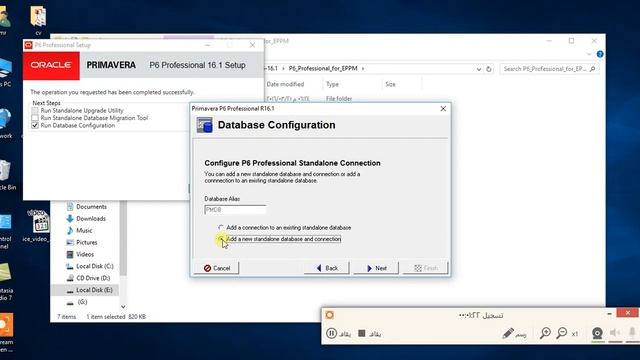This screenshot has height=360, width=640.
Task: Uncheck 'Run Database Configuration' checkbox
Action: [x=35, y=125]
